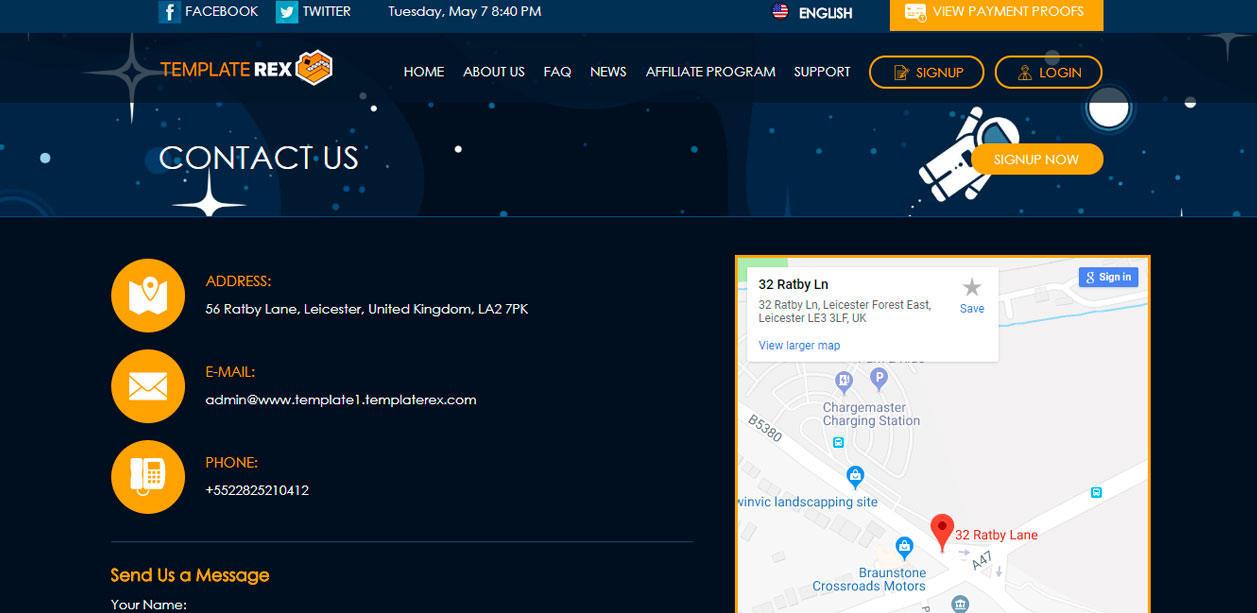Screen dimensions: 1257x613
Task: Click the red 32 Ratby Lane map pin
Action: pyautogui.click(x=941, y=532)
